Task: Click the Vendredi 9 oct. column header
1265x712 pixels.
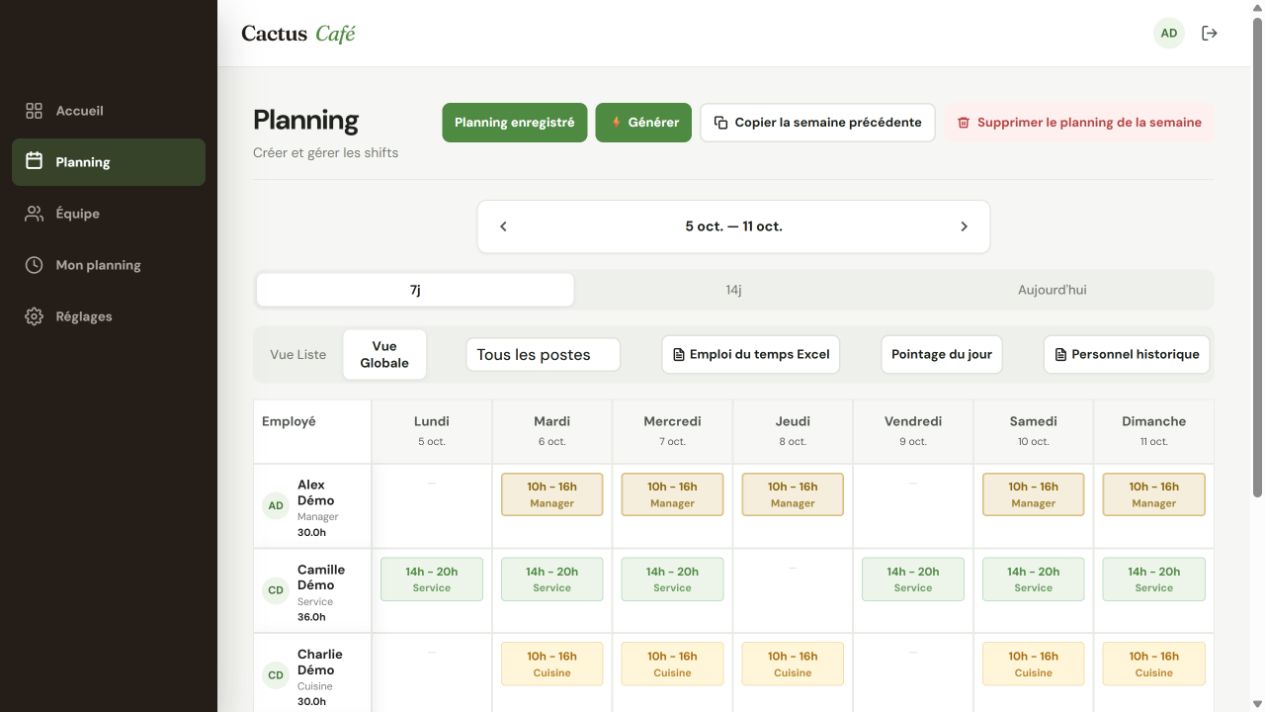Action: point(913,431)
